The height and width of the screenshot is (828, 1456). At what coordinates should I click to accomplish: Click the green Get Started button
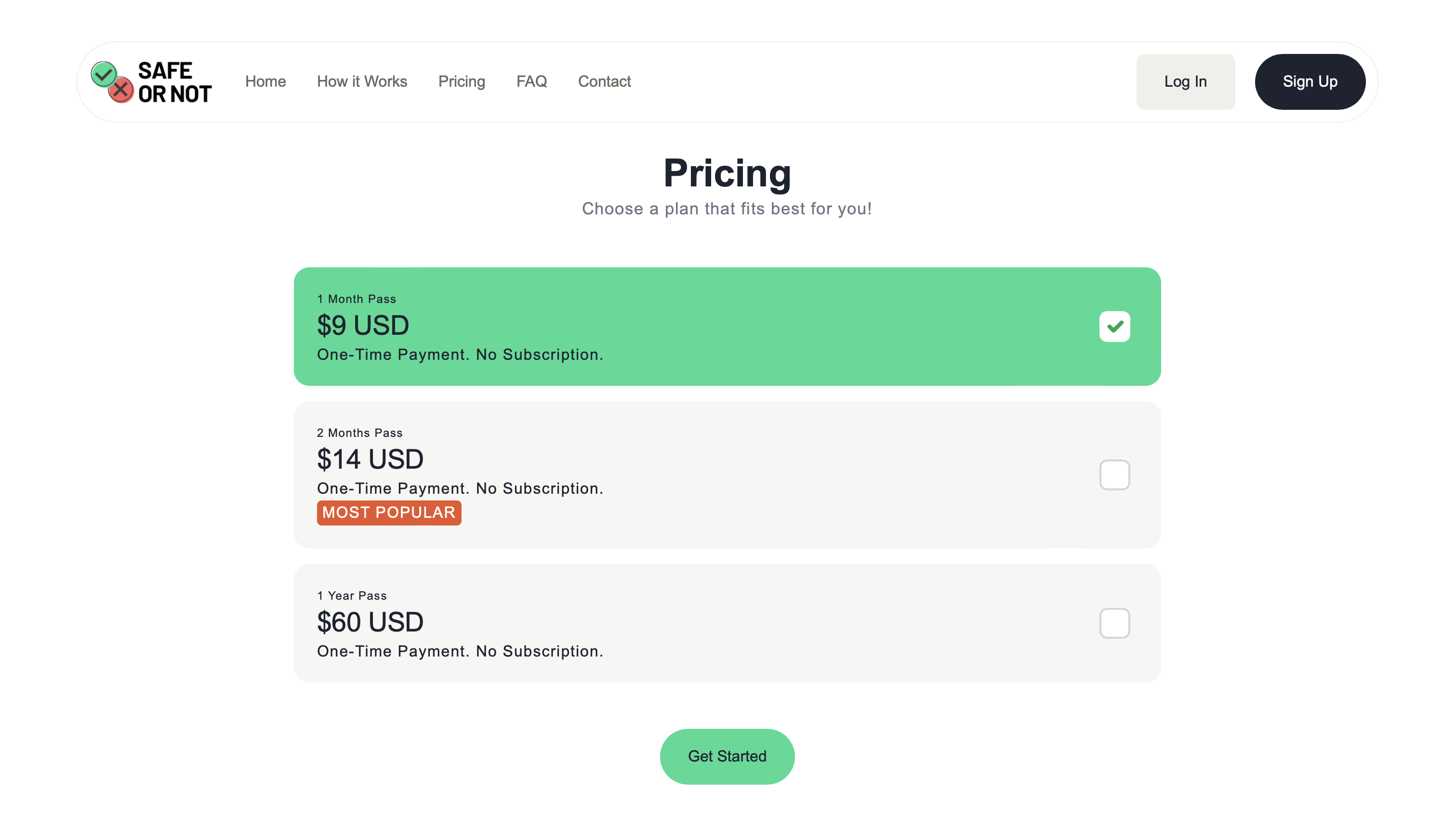727,756
